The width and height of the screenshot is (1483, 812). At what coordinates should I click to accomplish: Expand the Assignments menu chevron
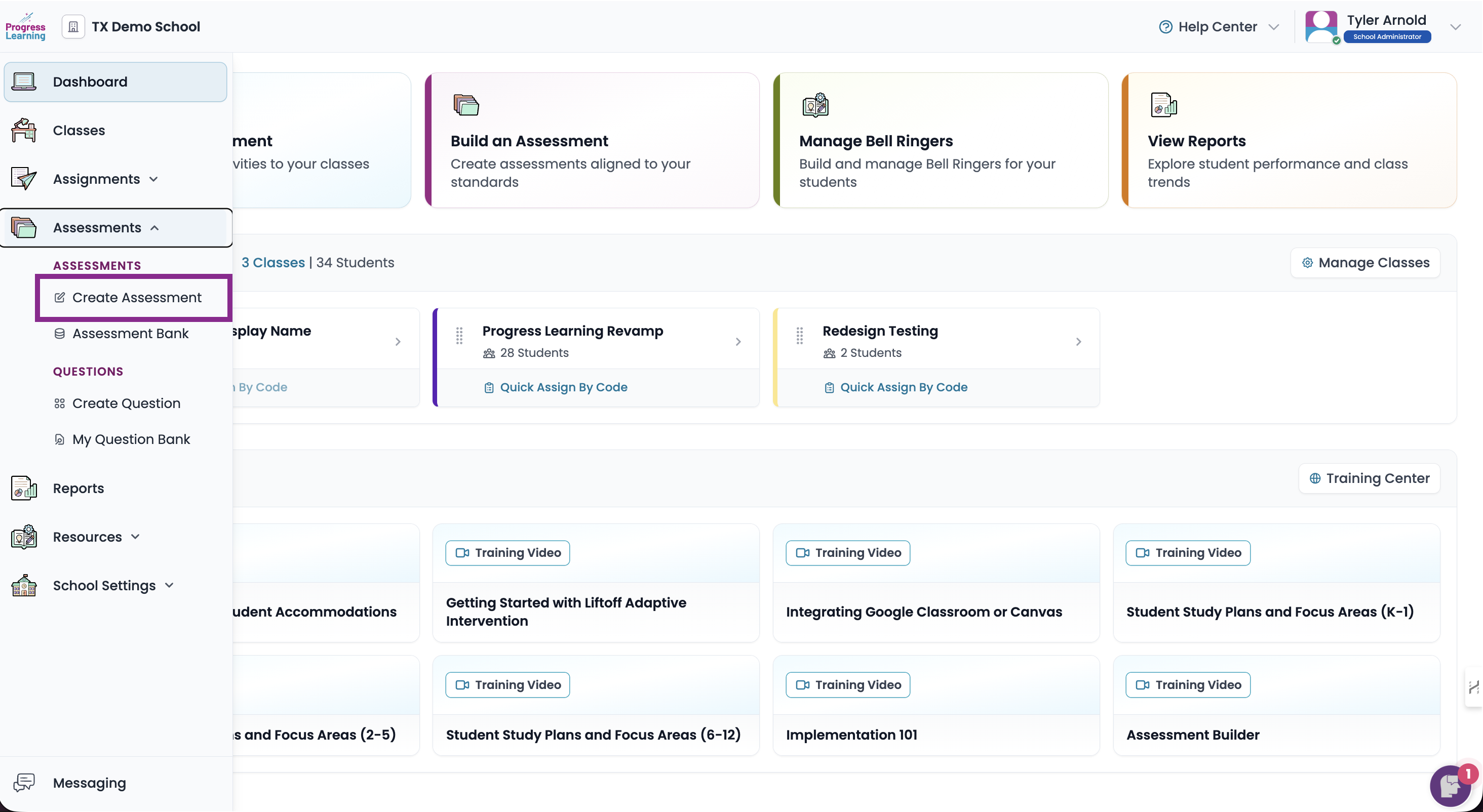(153, 180)
